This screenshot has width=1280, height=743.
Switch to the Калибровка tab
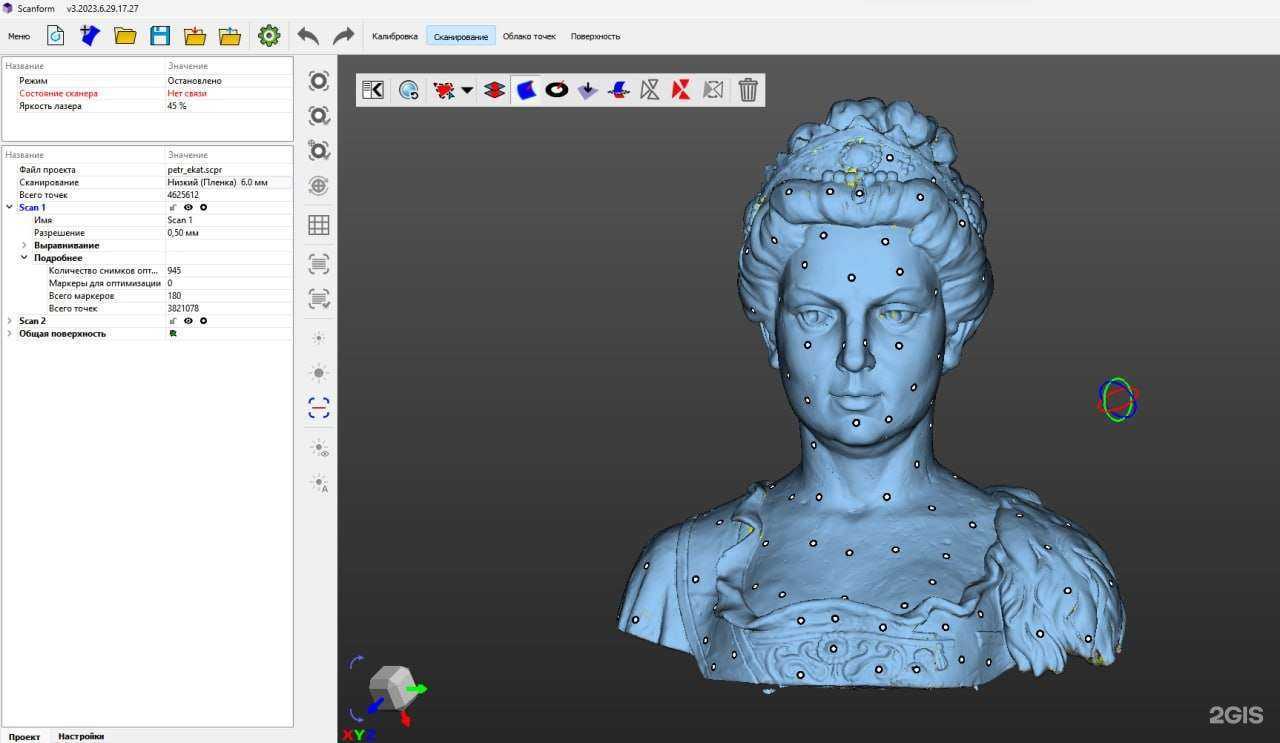(394, 36)
